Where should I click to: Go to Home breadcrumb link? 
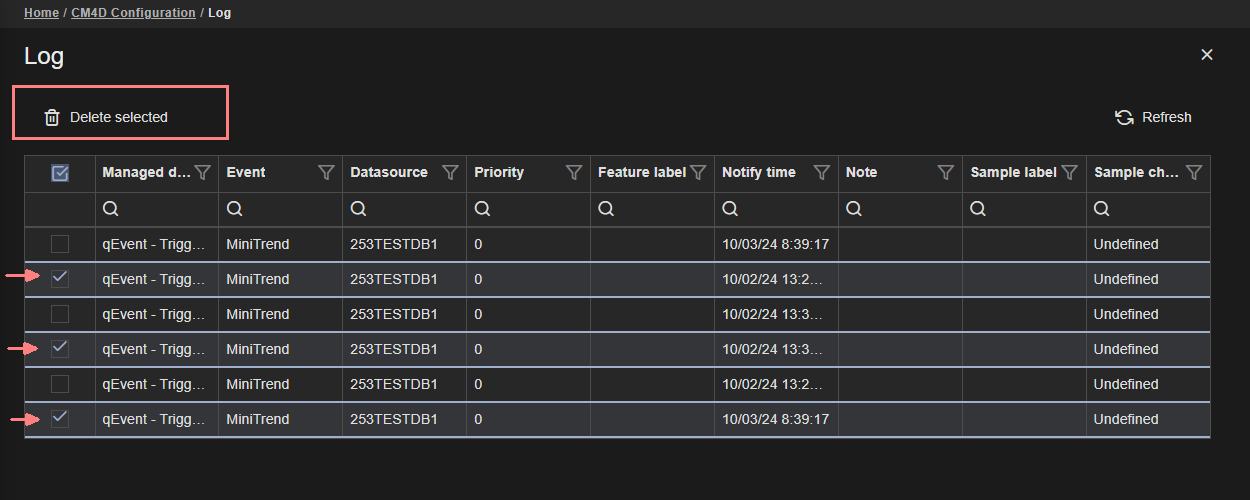41,13
